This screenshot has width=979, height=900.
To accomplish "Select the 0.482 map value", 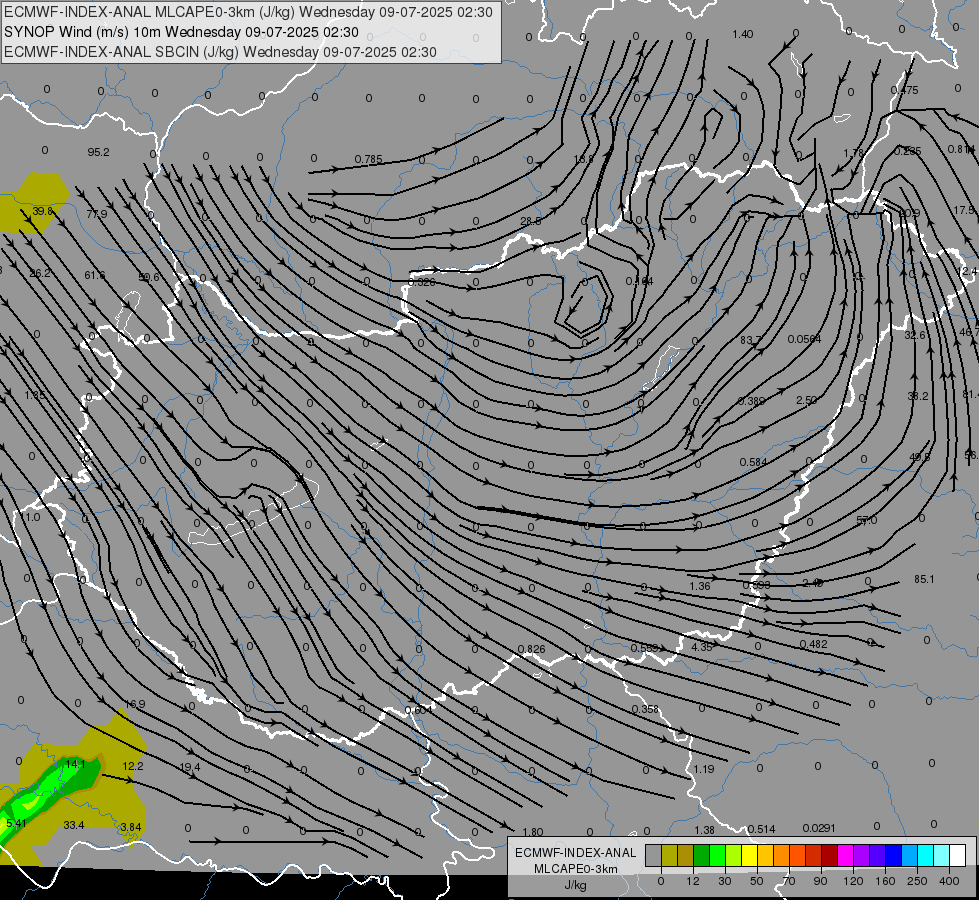I will [814, 644].
